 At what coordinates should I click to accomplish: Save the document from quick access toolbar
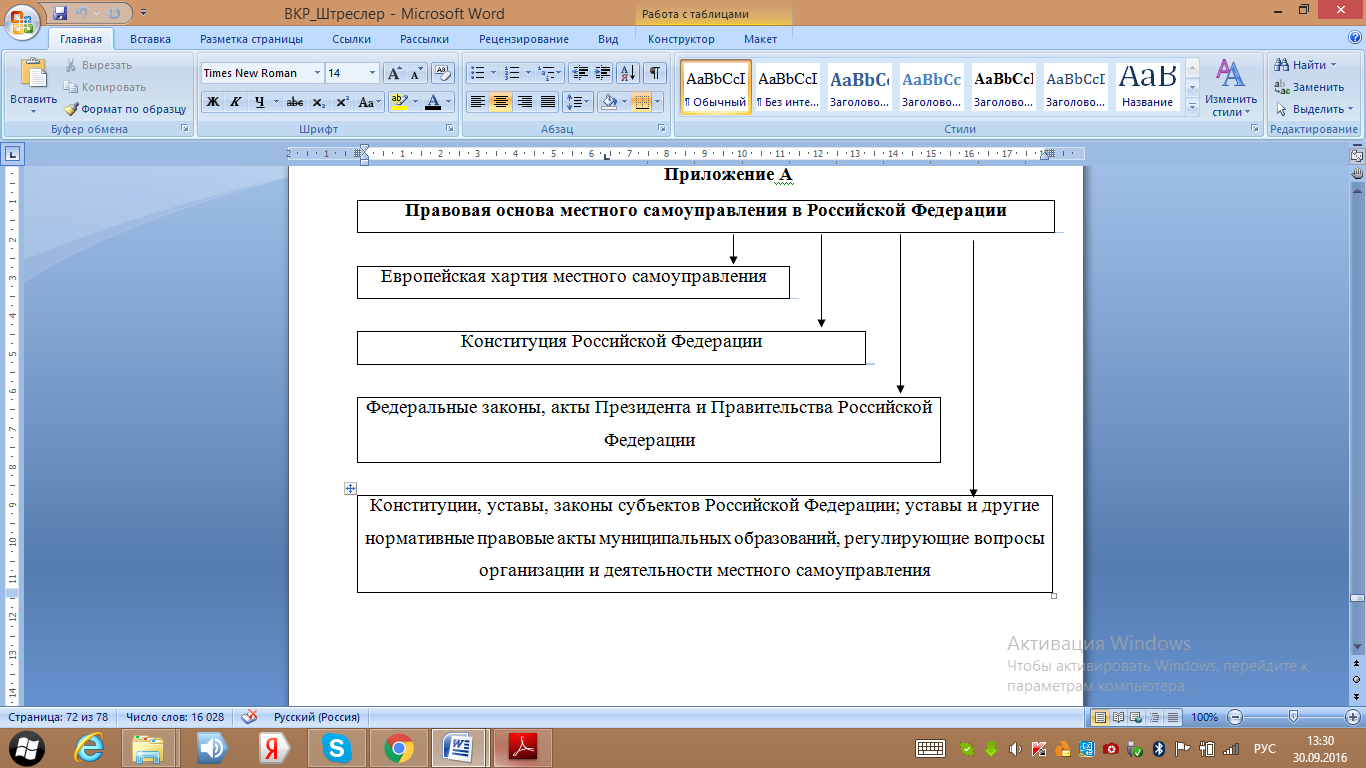pos(60,14)
